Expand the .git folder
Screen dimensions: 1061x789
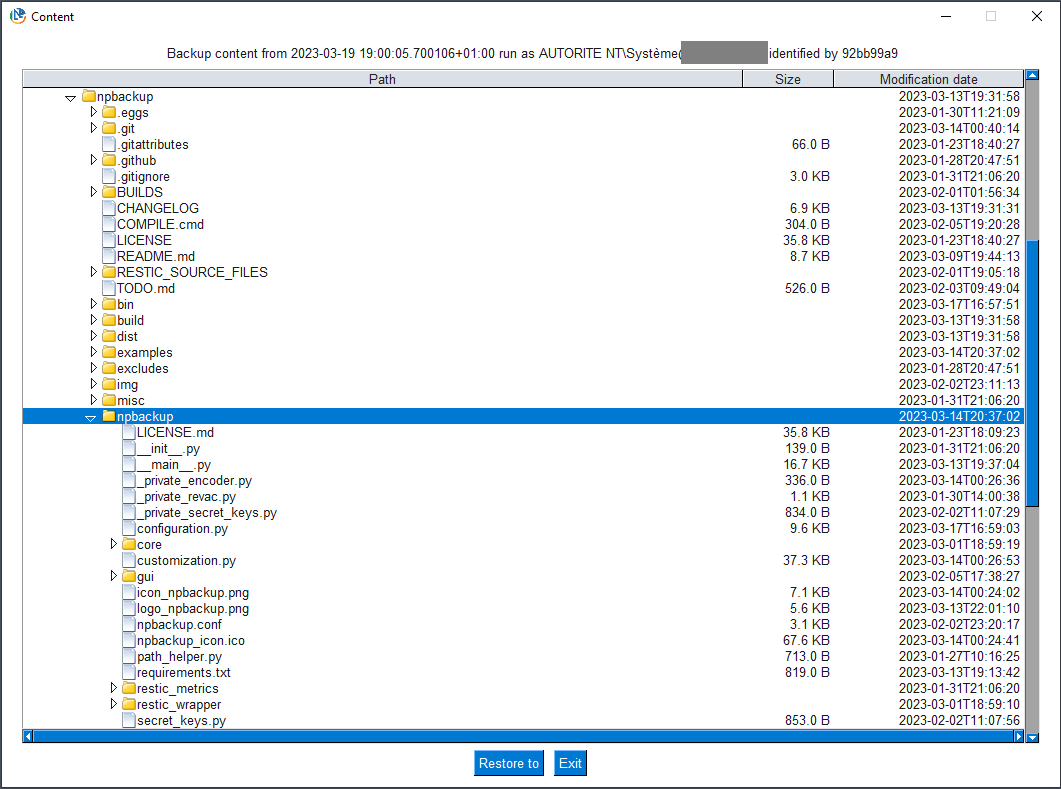[x=93, y=128]
